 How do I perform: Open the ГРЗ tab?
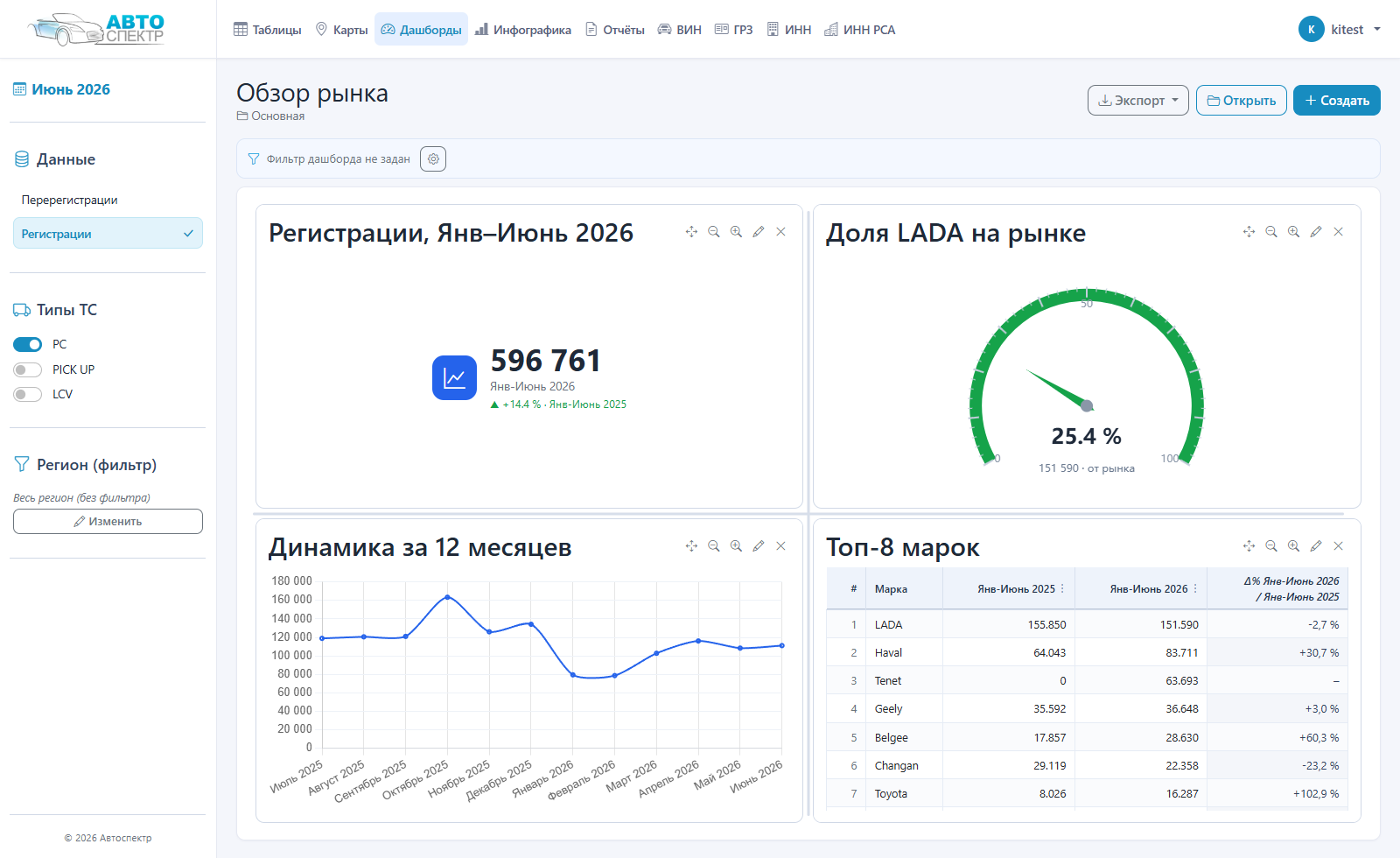(x=734, y=30)
